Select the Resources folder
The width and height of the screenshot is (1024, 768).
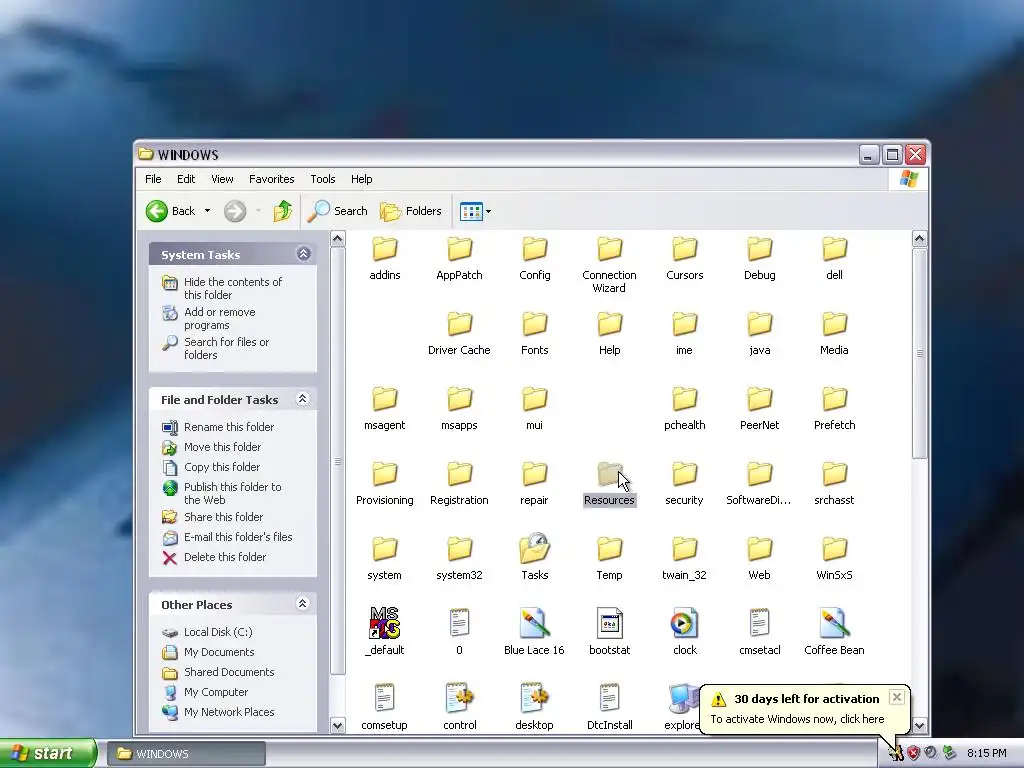pos(609,483)
